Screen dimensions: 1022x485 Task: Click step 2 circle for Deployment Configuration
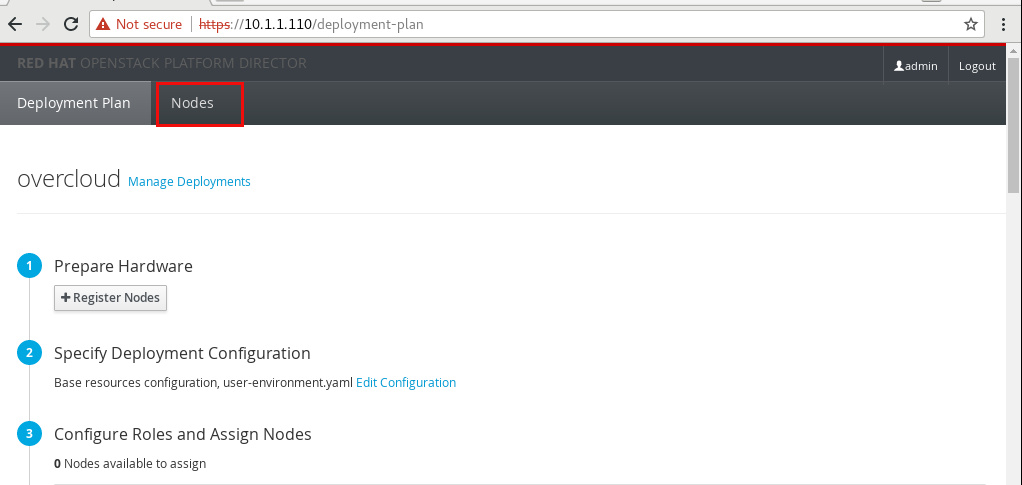[x=29, y=353]
